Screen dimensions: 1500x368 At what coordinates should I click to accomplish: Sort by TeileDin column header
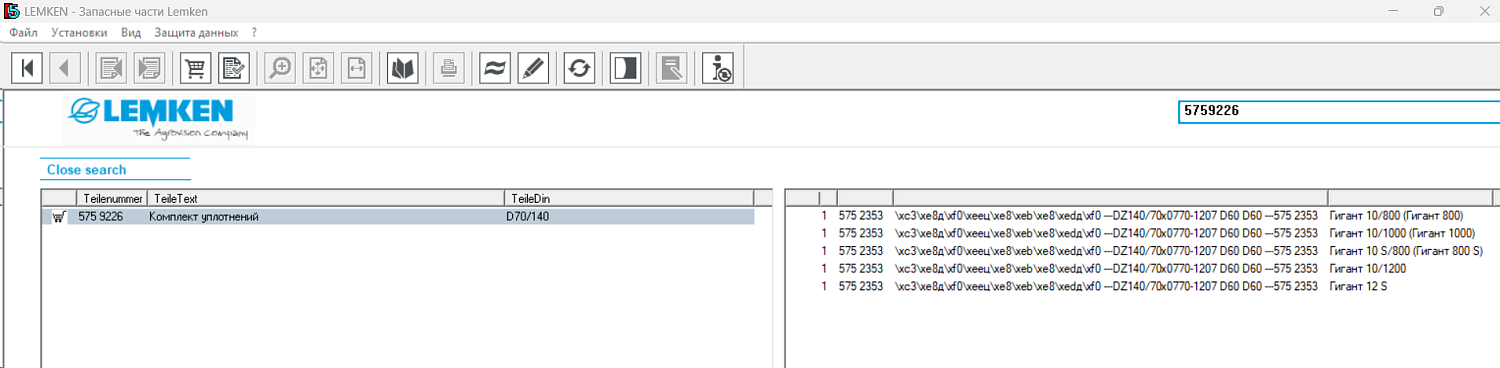coord(630,198)
